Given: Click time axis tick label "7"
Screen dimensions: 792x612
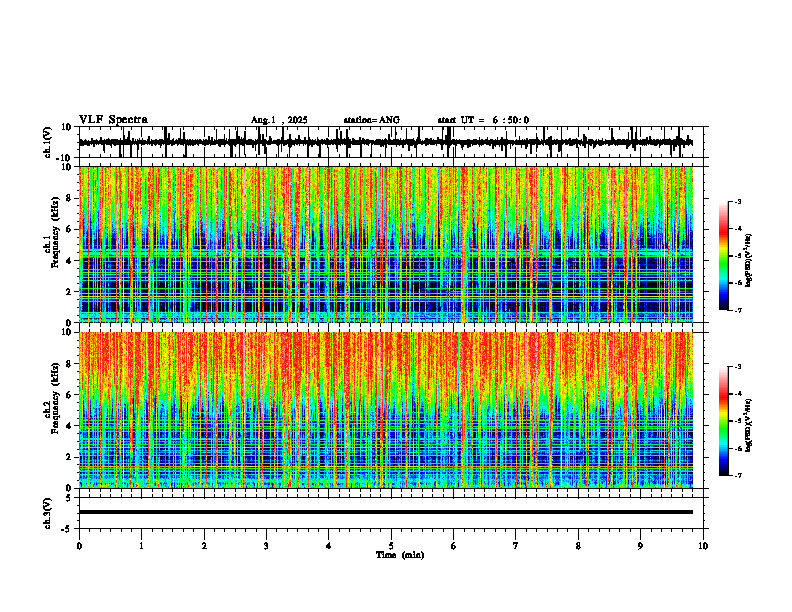Looking at the screenshot, I should [x=516, y=546].
